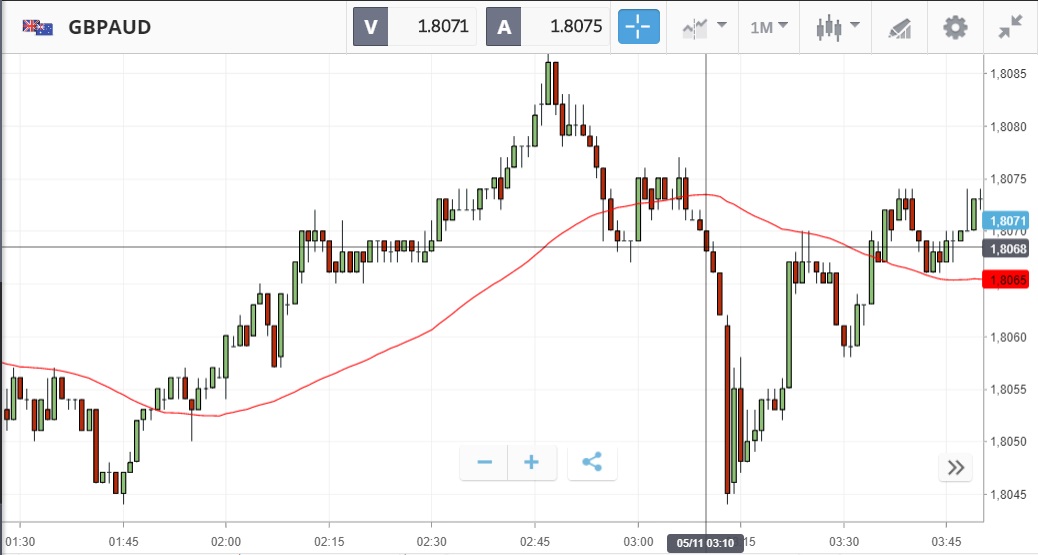Open chart settings gear
This screenshot has height=555, width=1038.
956,27
